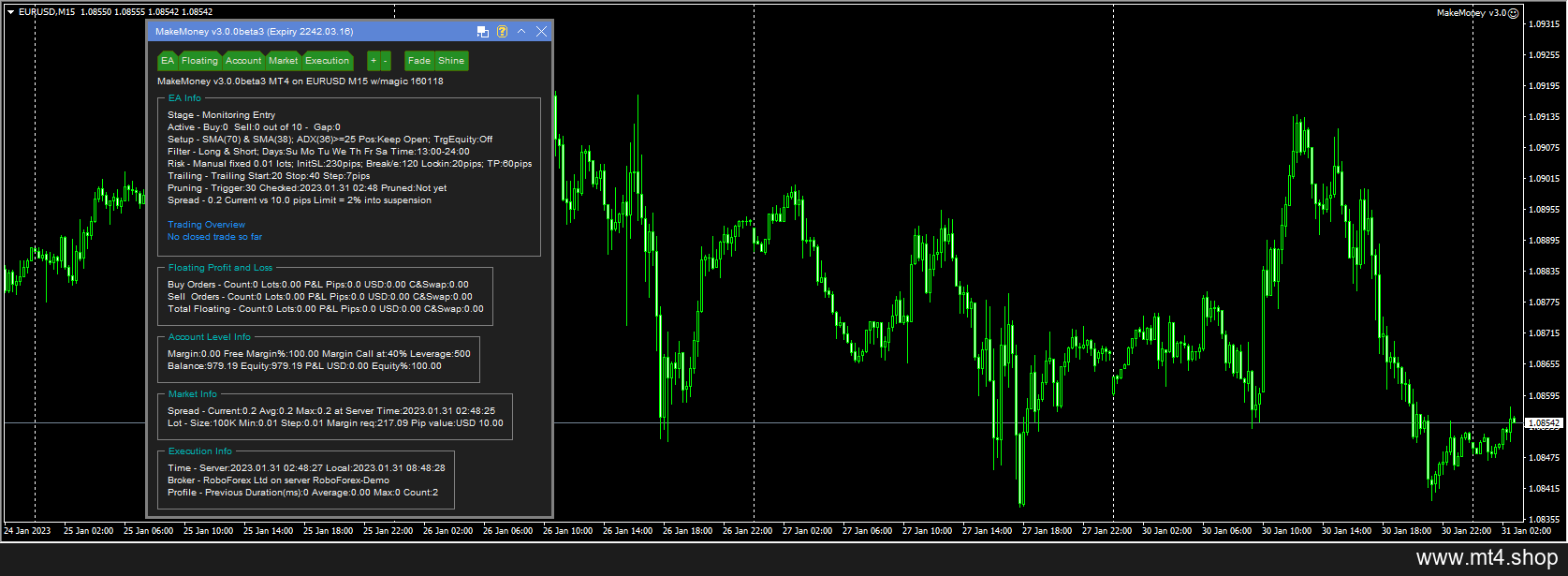Click the 1.09135 label on the price axis
Image resolution: width=1568 pixels, height=576 pixels.
click(x=1544, y=116)
